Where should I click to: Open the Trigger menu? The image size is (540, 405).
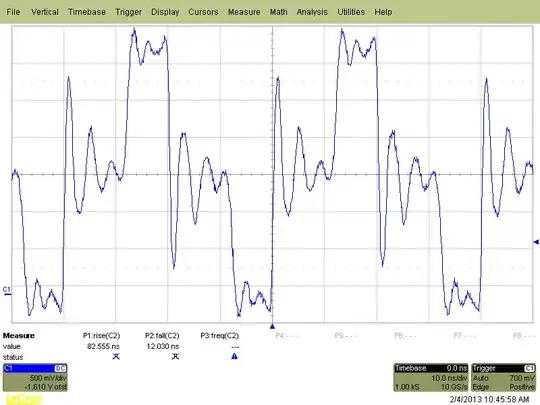tap(128, 12)
